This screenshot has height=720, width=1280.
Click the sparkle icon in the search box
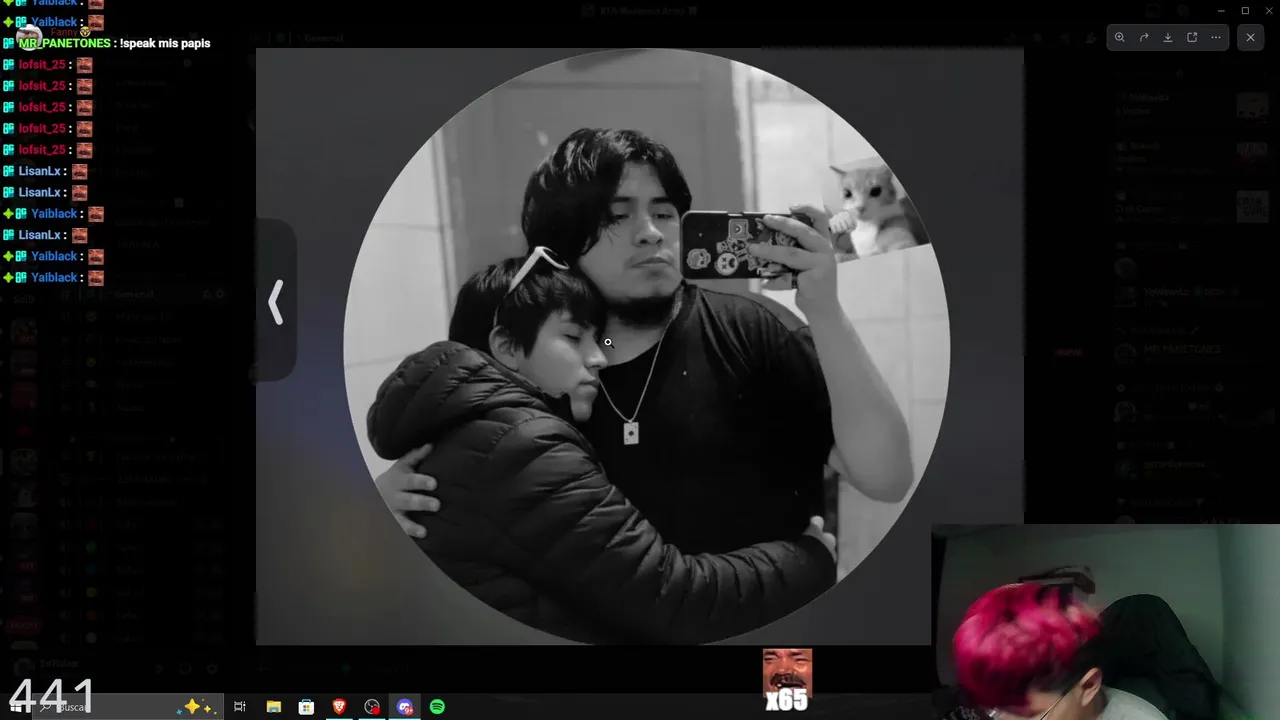coord(196,706)
